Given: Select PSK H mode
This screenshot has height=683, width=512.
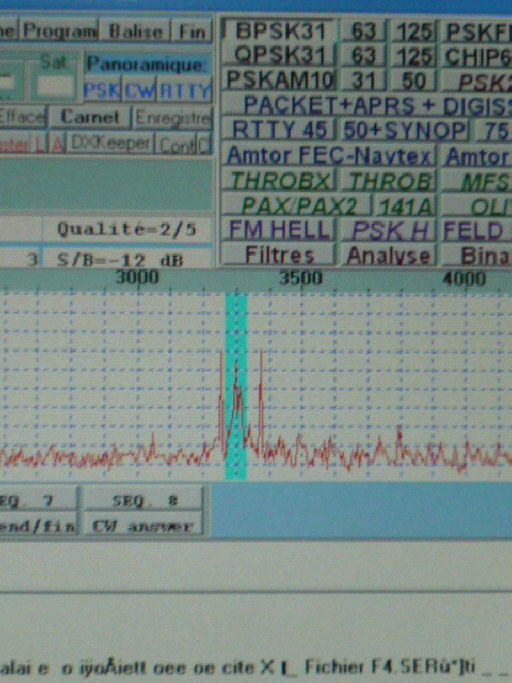Looking at the screenshot, I should coord(388,230).
